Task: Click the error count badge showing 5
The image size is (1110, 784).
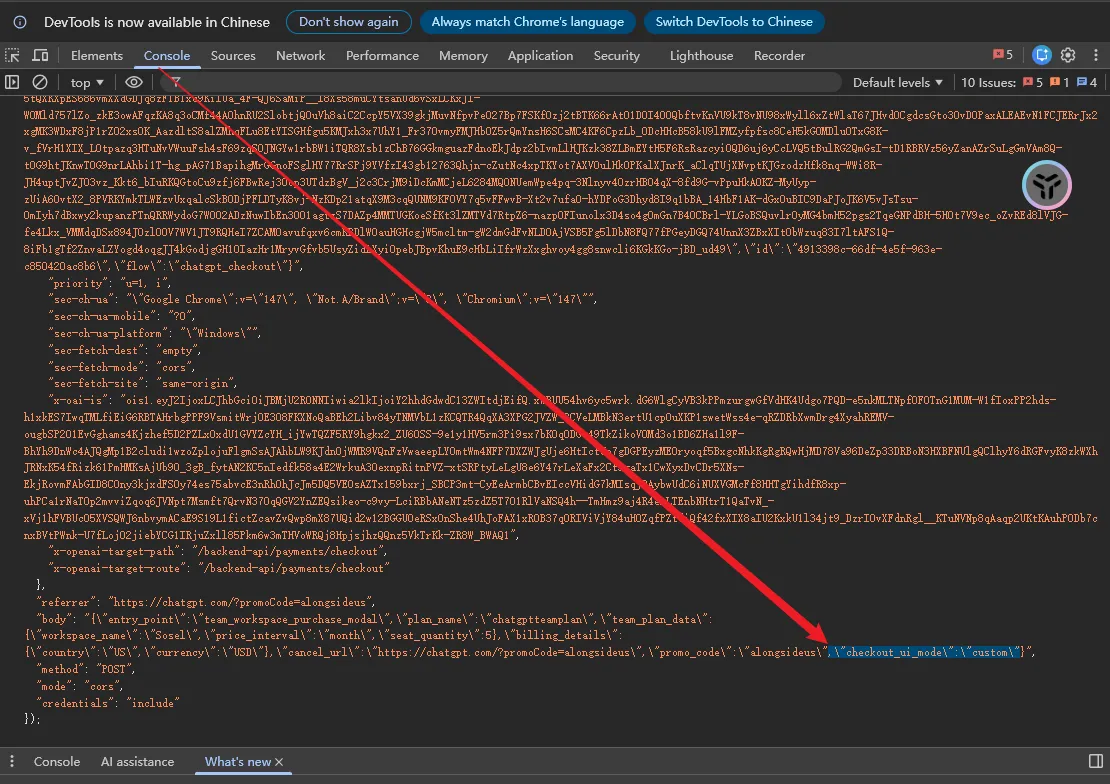Action: (x=1003, y=55)
